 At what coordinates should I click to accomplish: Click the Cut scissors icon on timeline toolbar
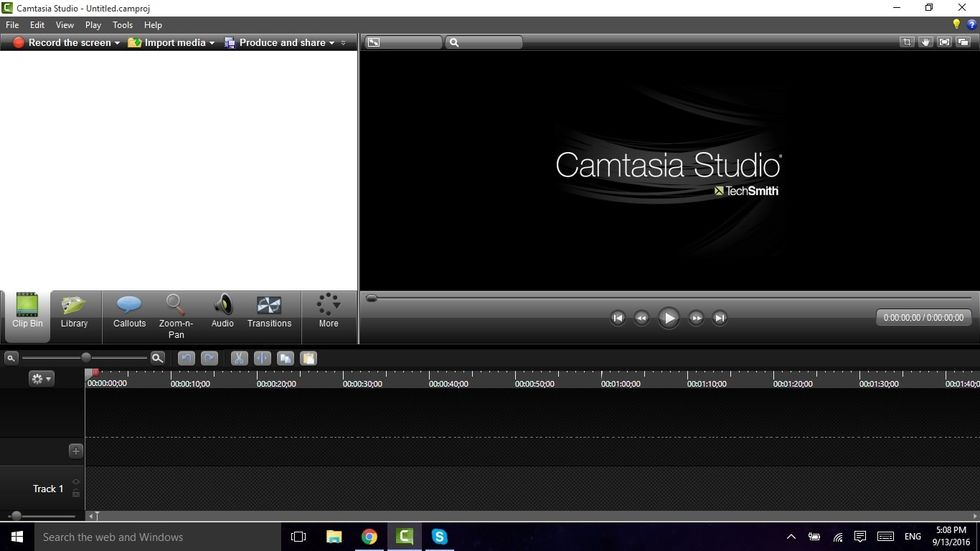pos(239,358)
